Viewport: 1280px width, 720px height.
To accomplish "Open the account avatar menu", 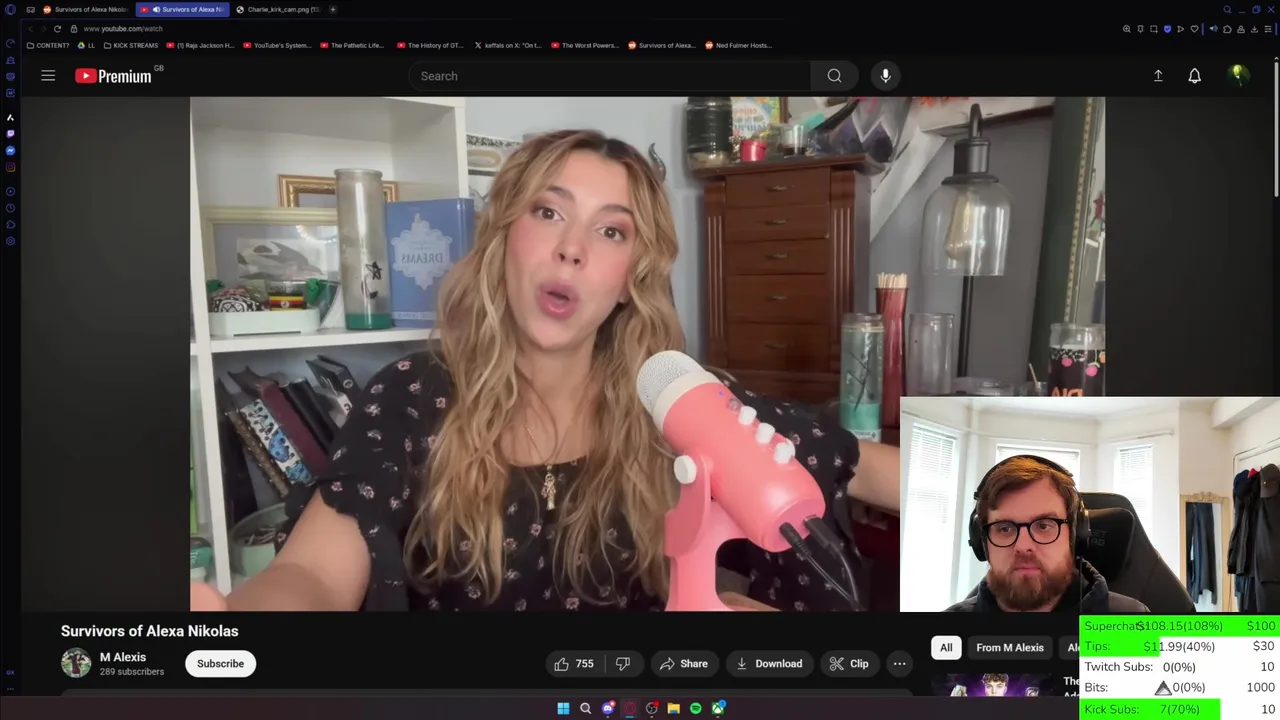I will pos(1238,76).
